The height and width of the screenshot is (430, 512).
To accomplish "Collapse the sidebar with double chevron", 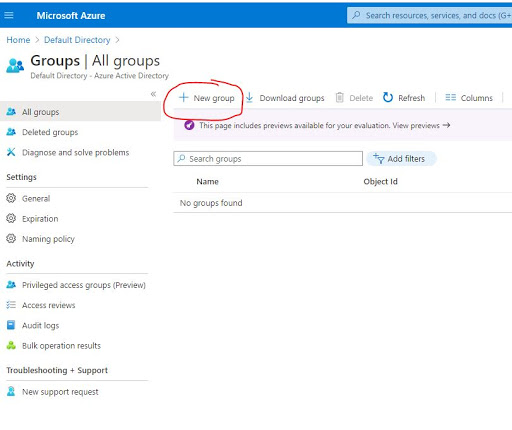I will (153, 94).
